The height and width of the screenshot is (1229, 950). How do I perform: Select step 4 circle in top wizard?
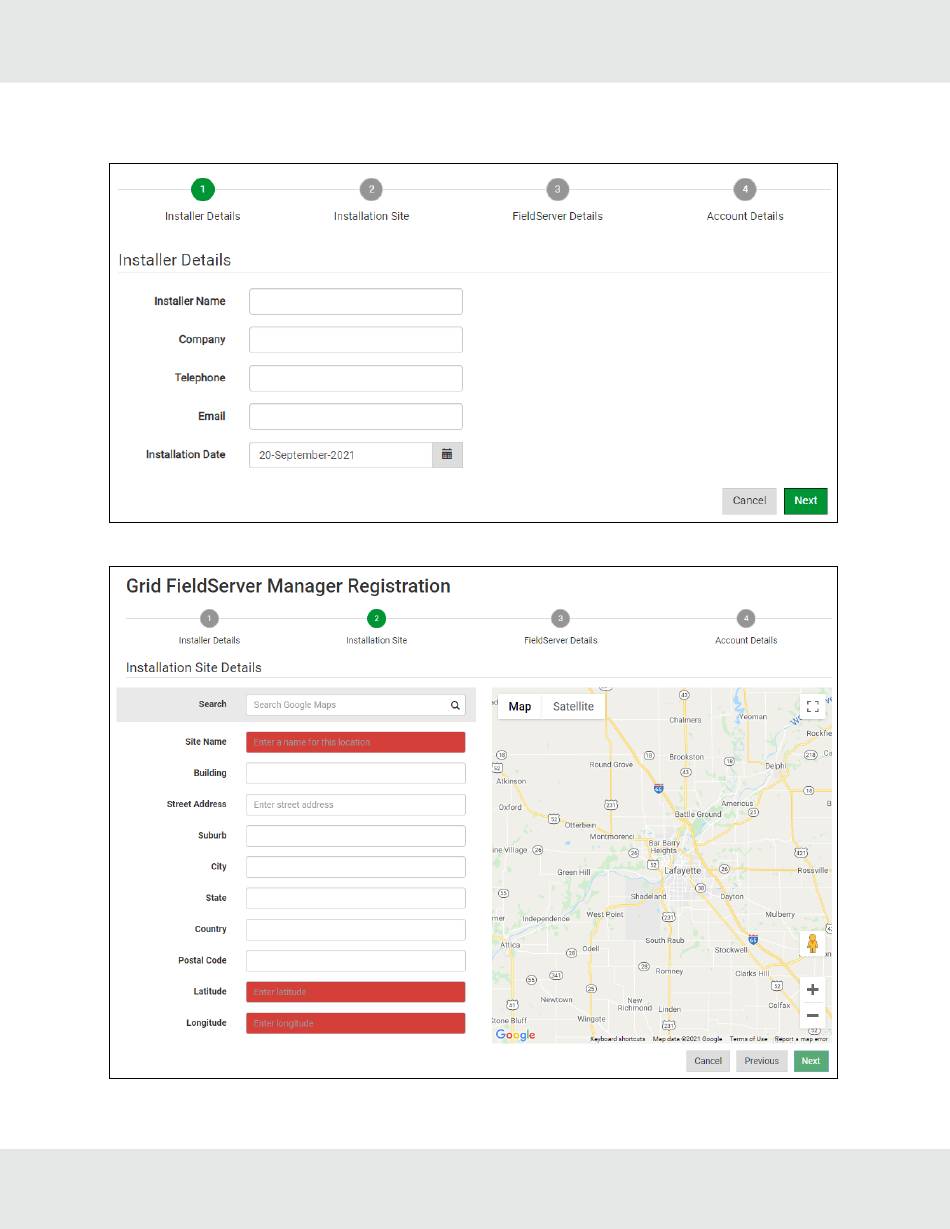tap(744, 189)
